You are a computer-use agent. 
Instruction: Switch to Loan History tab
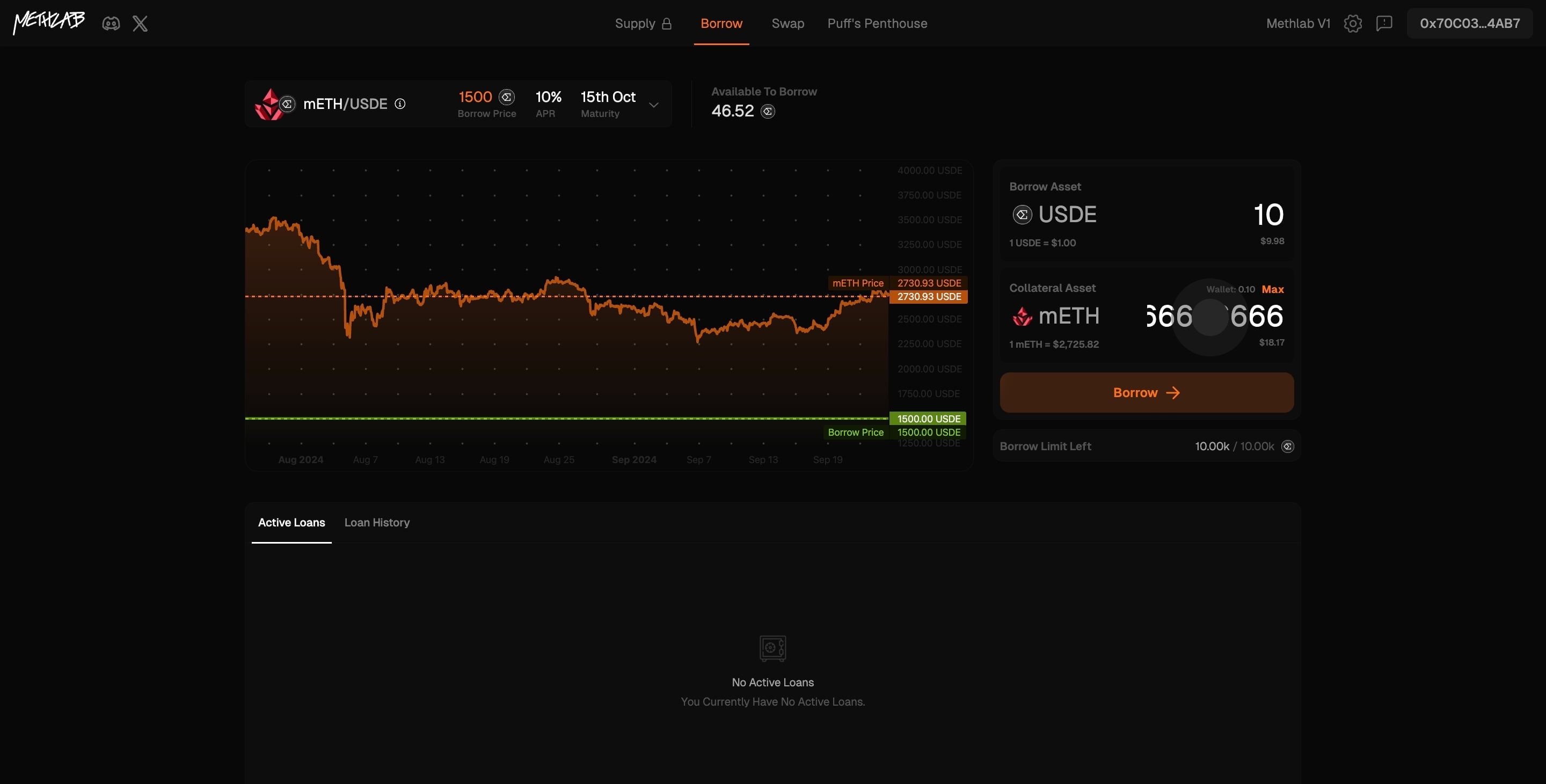click(x=377, y=523)
